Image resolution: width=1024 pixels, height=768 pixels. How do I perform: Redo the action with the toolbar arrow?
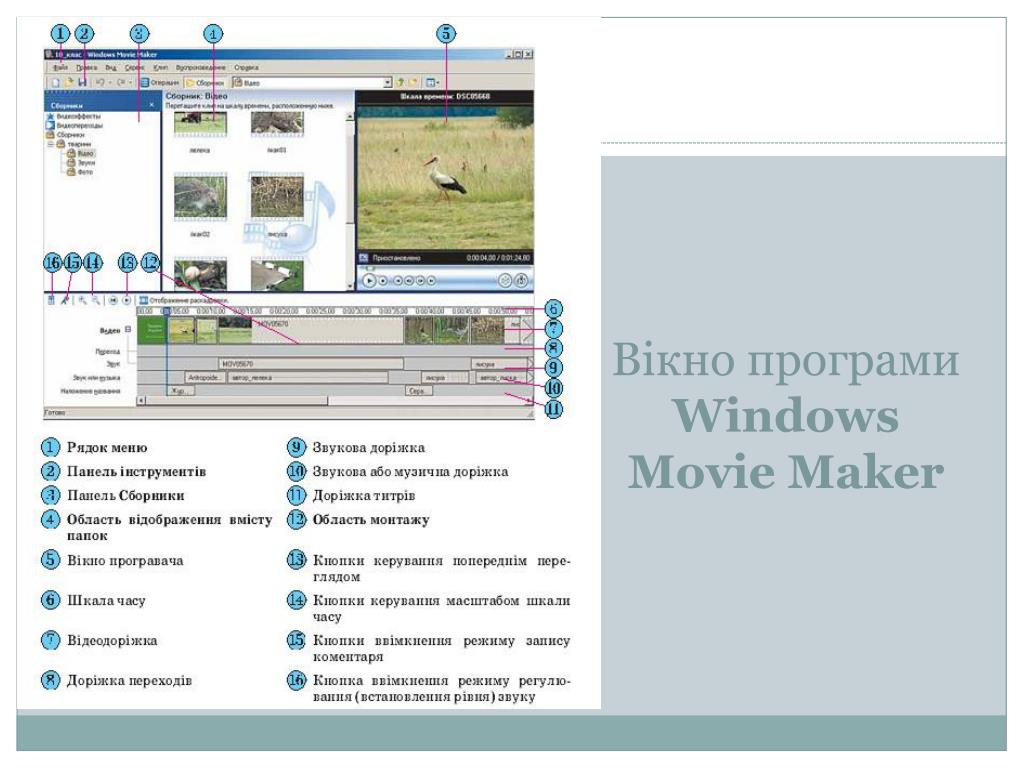pos(121,83)
